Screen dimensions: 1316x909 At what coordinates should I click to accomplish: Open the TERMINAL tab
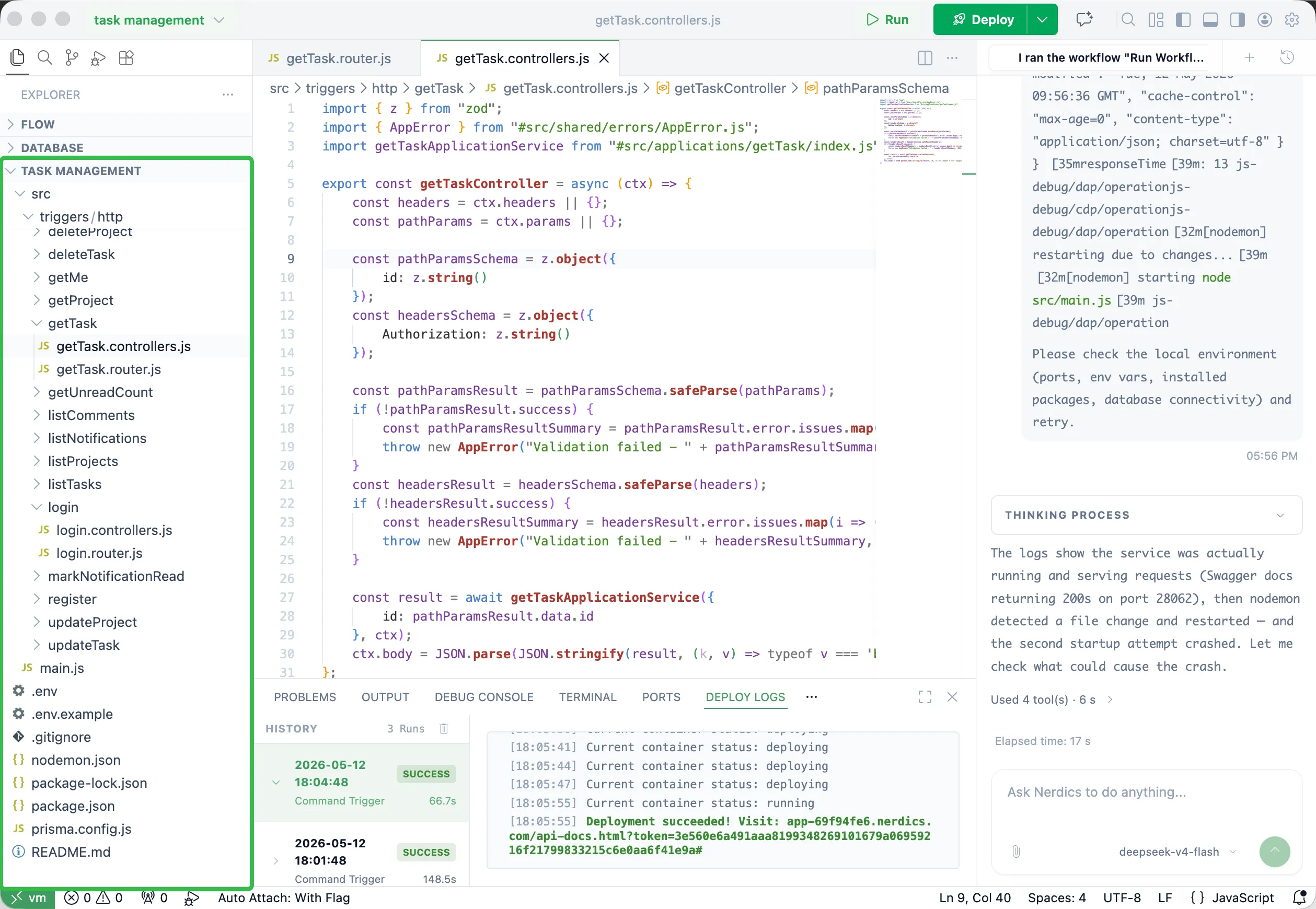click(587, 697)
